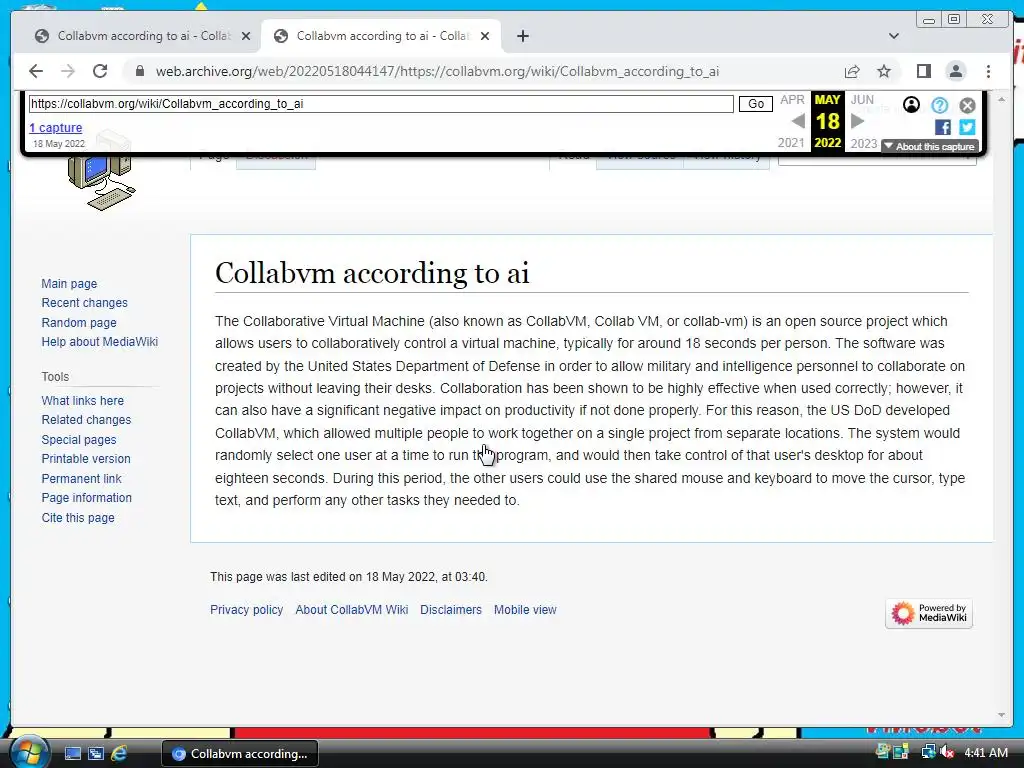Image resolution: width=1024 pixels, height=768 pixels.
Task: Click the network tray icon
Action: tap(927, 752)
